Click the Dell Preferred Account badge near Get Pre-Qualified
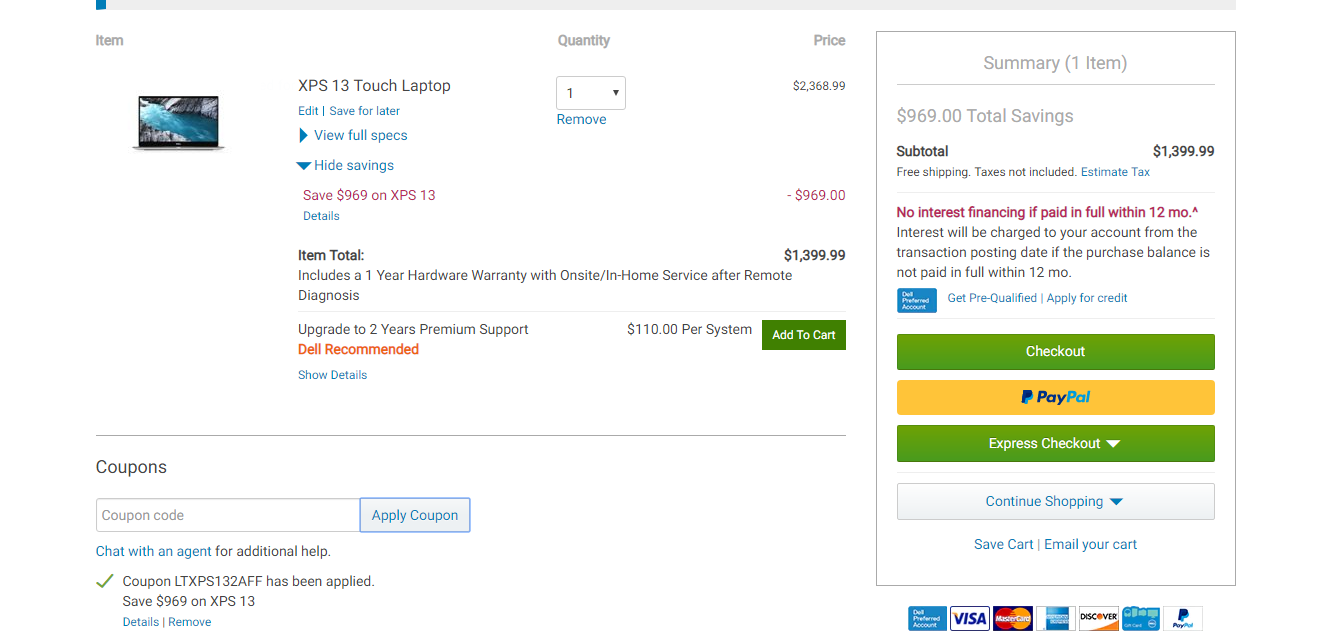 click(917, 300)
